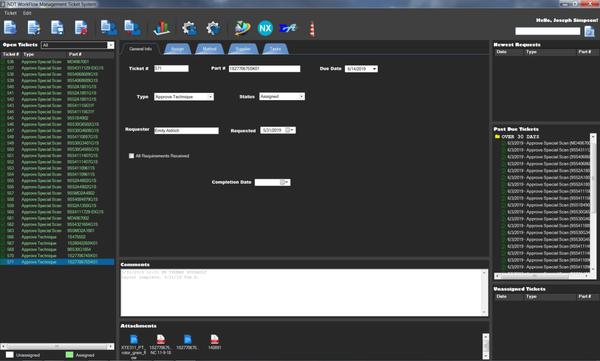The image size is (600, 361).
Task: Switch to the General Info tab
Action: [x=140, y=49]
